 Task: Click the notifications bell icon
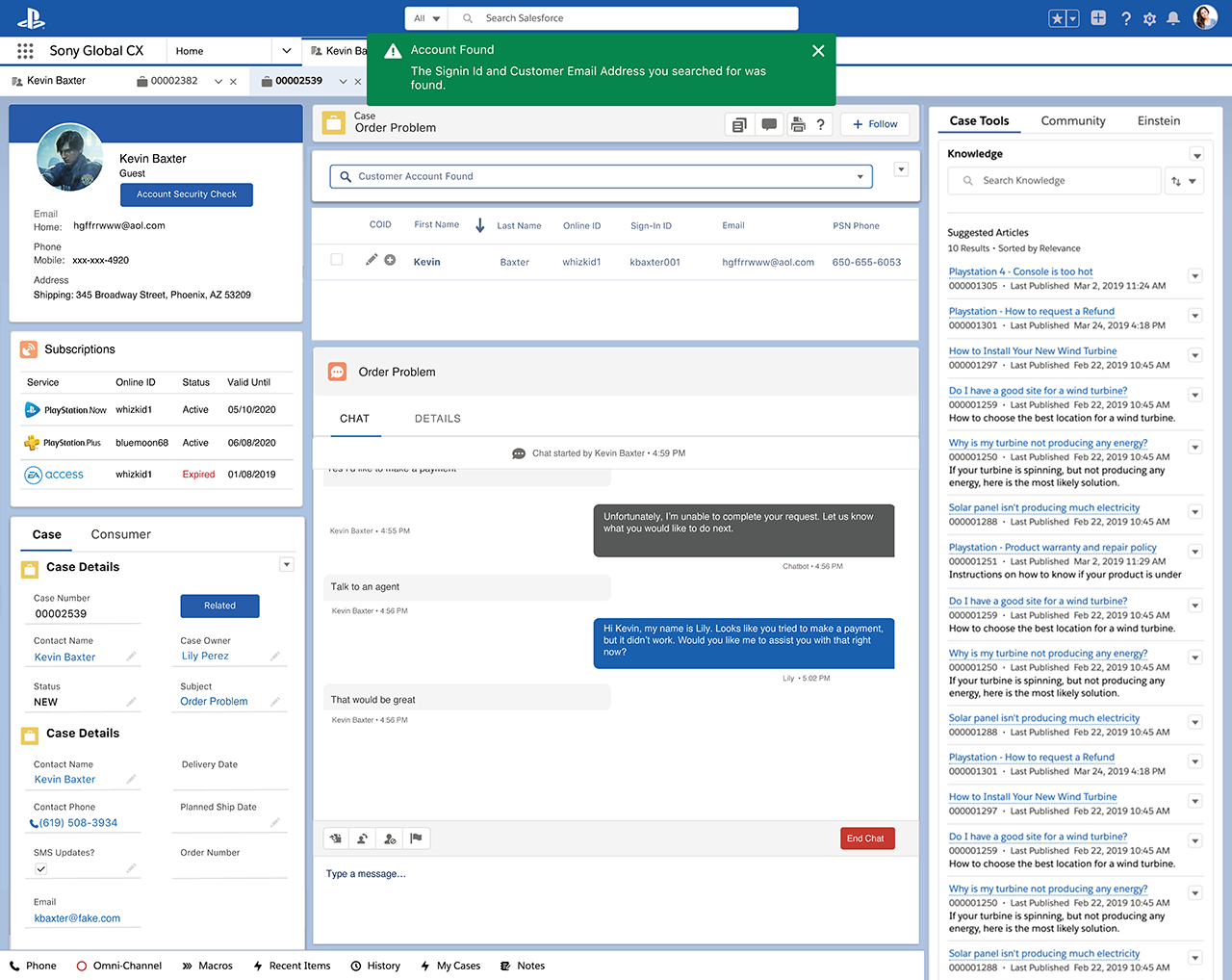1173,18
